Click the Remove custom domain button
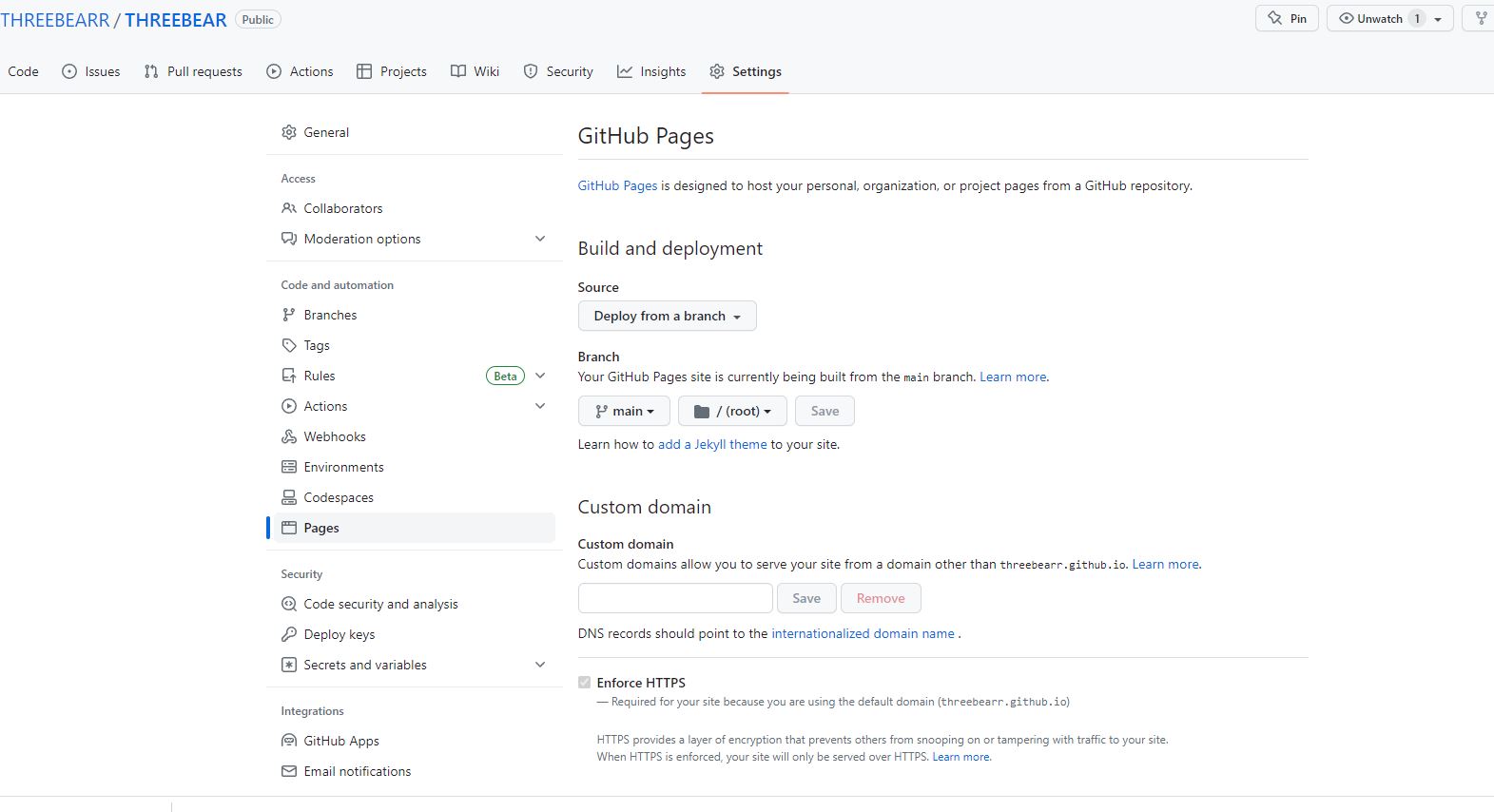This screenshot has height=812, width=1494. 881,598
